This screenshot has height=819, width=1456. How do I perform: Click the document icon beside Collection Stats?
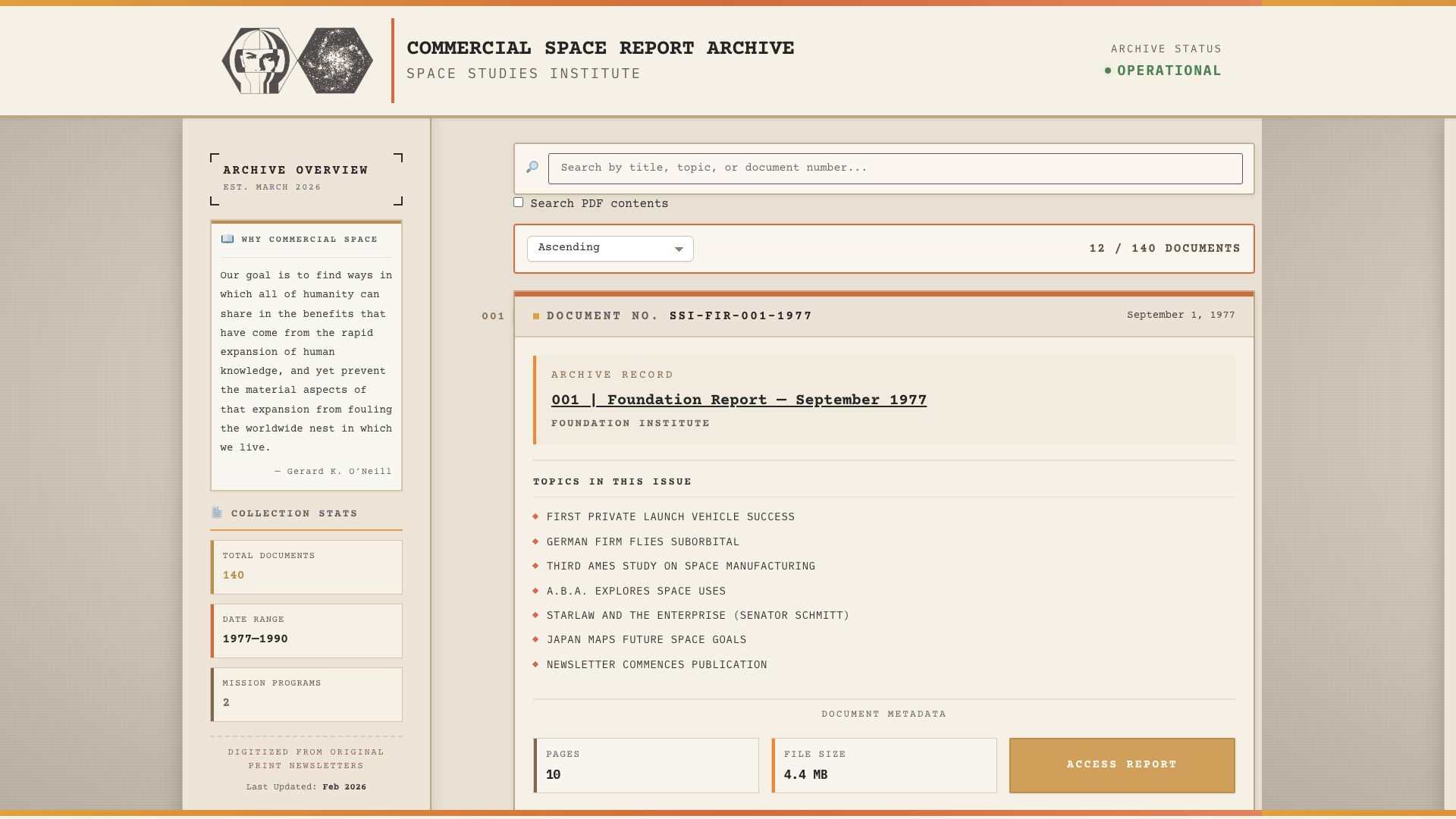point(217,513)
